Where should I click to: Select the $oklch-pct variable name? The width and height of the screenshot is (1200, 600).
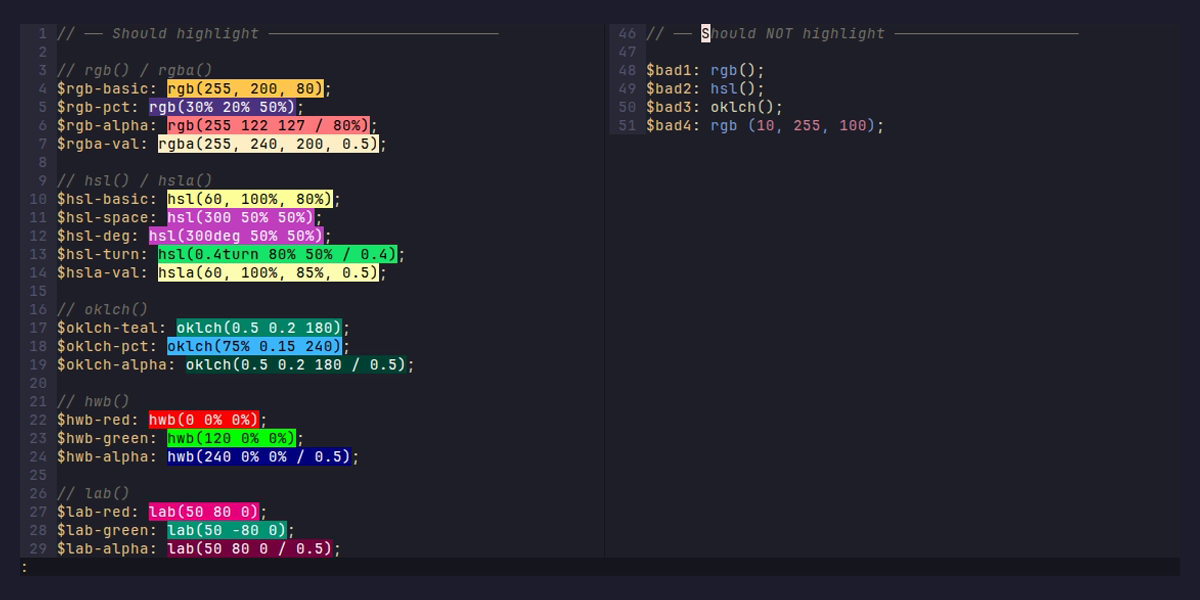(103, 346)
